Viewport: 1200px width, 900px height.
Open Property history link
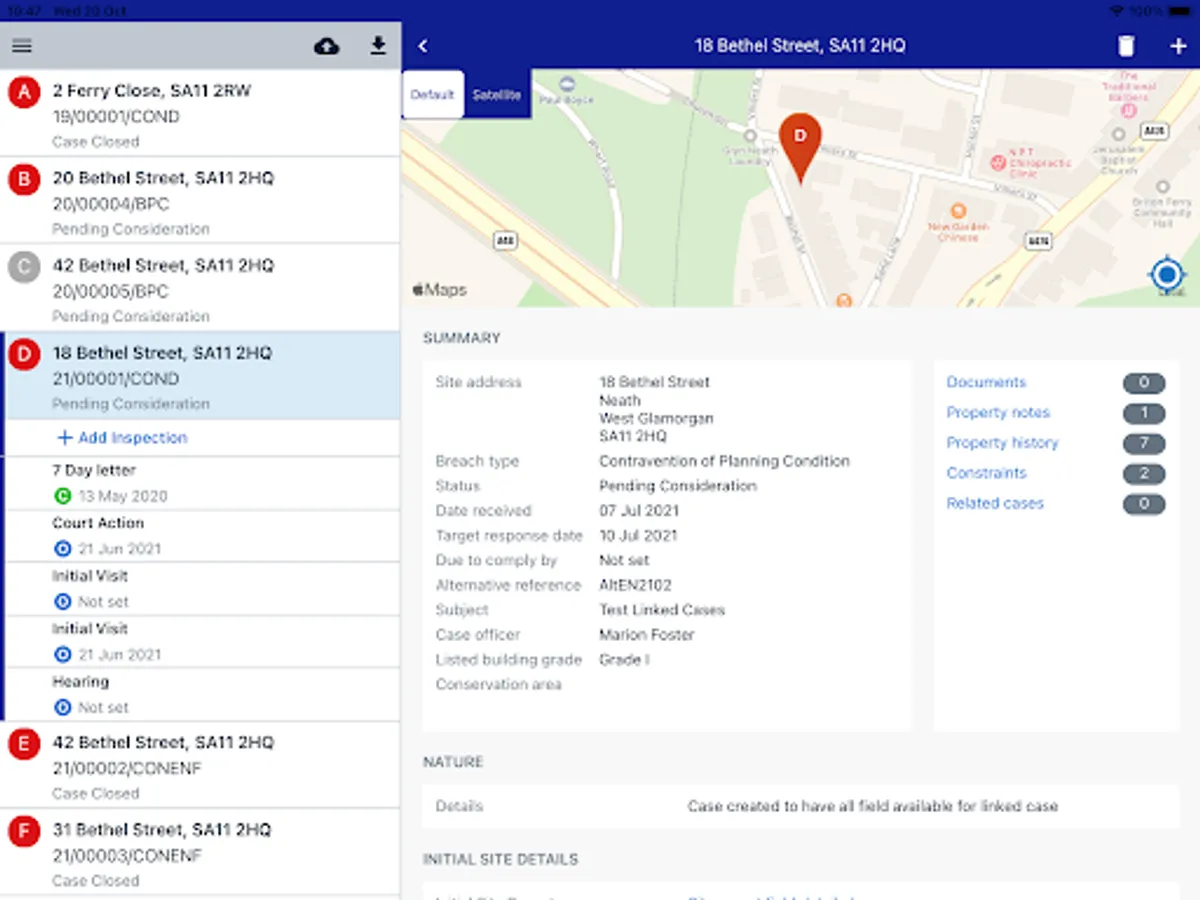coord(1002,442)
